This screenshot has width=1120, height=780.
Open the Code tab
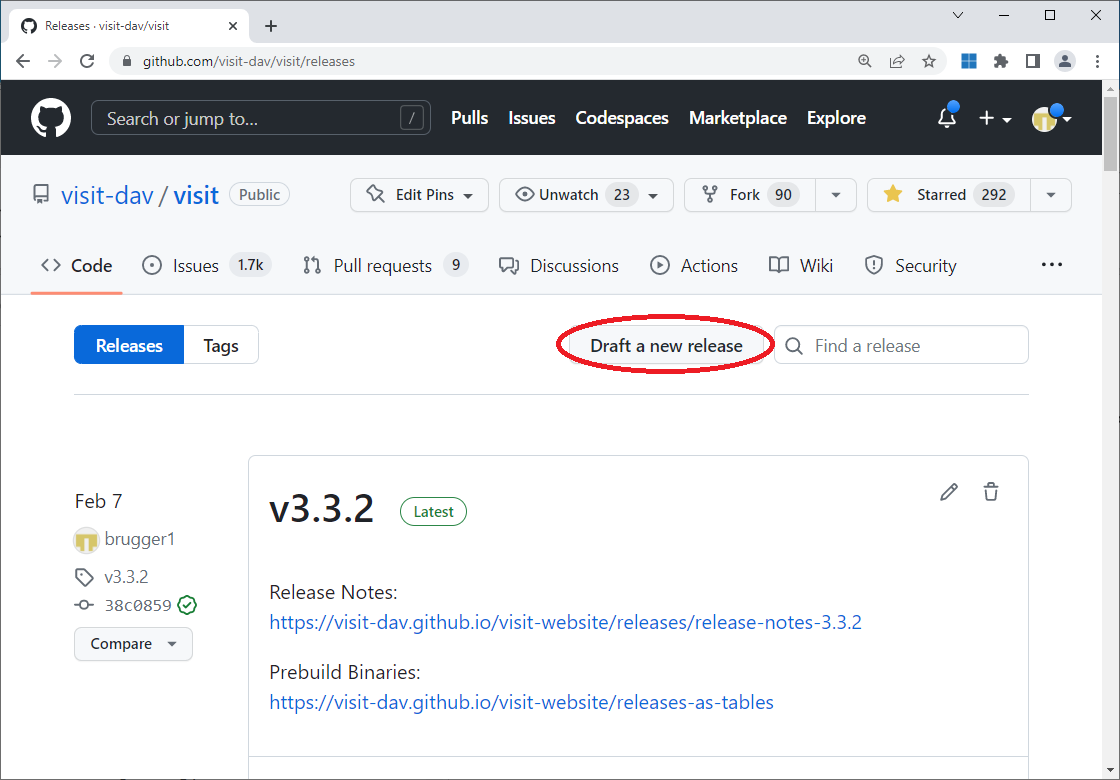[76, 266]
